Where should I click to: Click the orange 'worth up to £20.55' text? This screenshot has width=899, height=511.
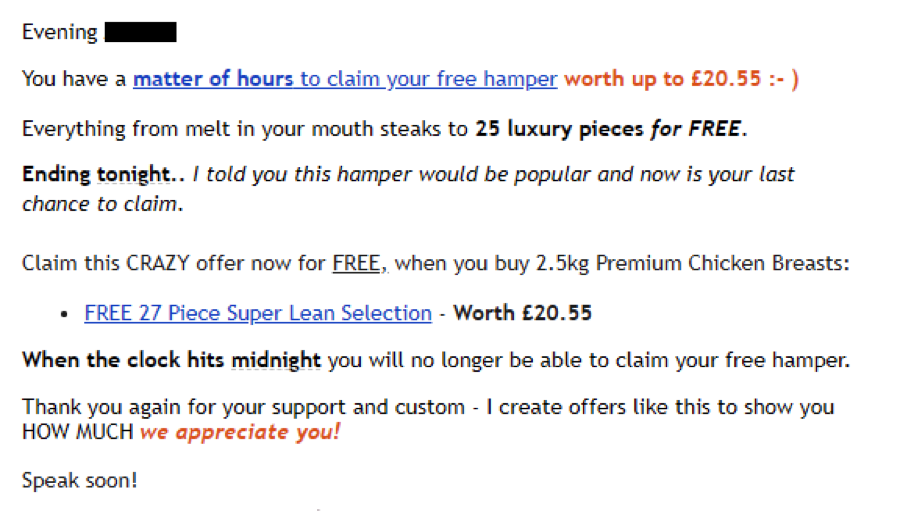(662, 79)
